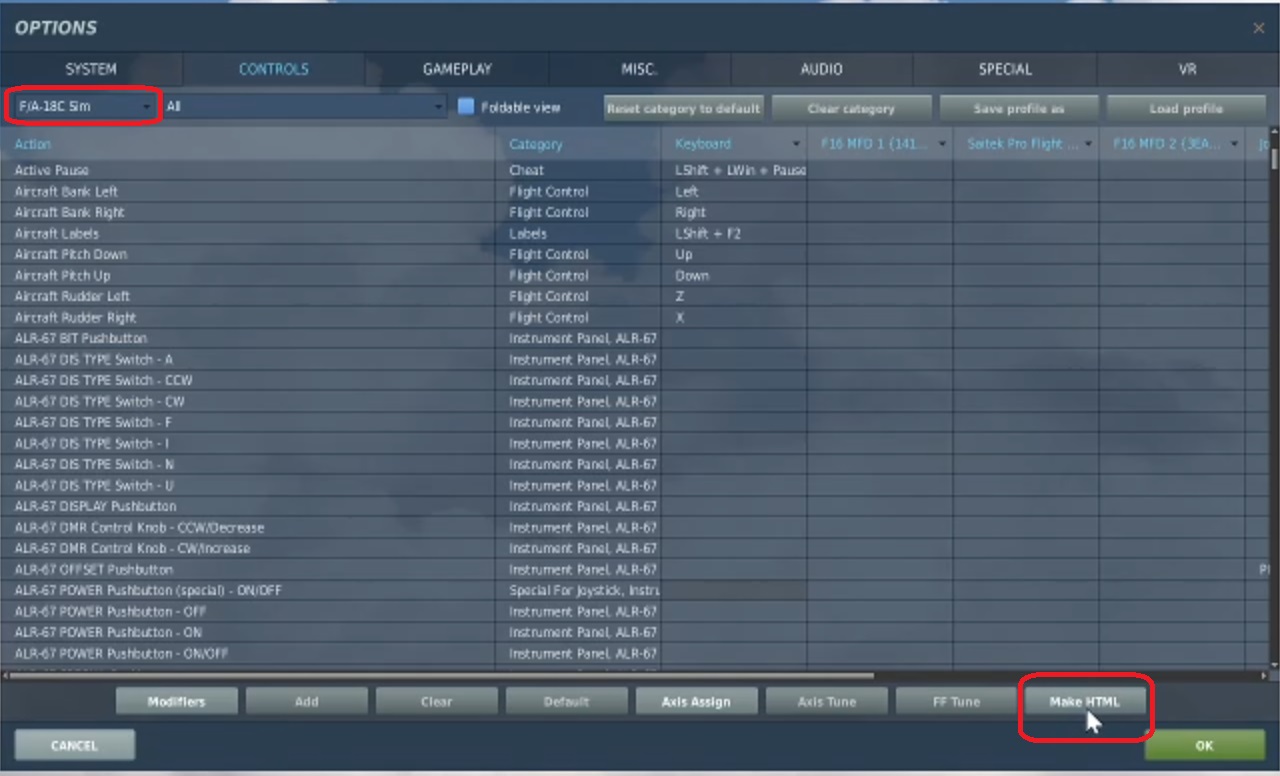This screenshot has width=1280, height=776.
Task: Click the Load profile button
Action: pyautogui.click(x=1186, y=108)
